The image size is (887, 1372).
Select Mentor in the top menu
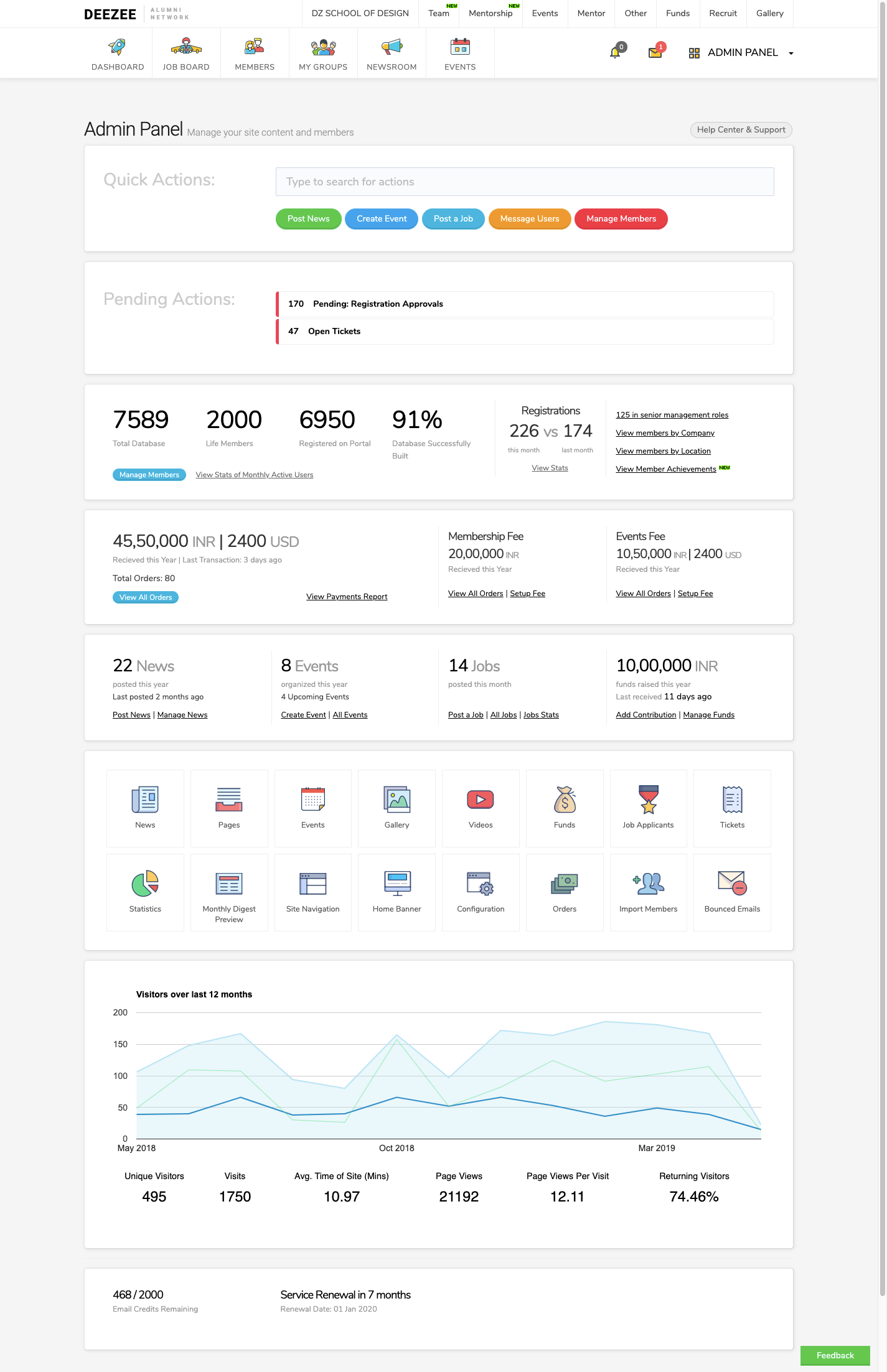click(x=591, y=13)
